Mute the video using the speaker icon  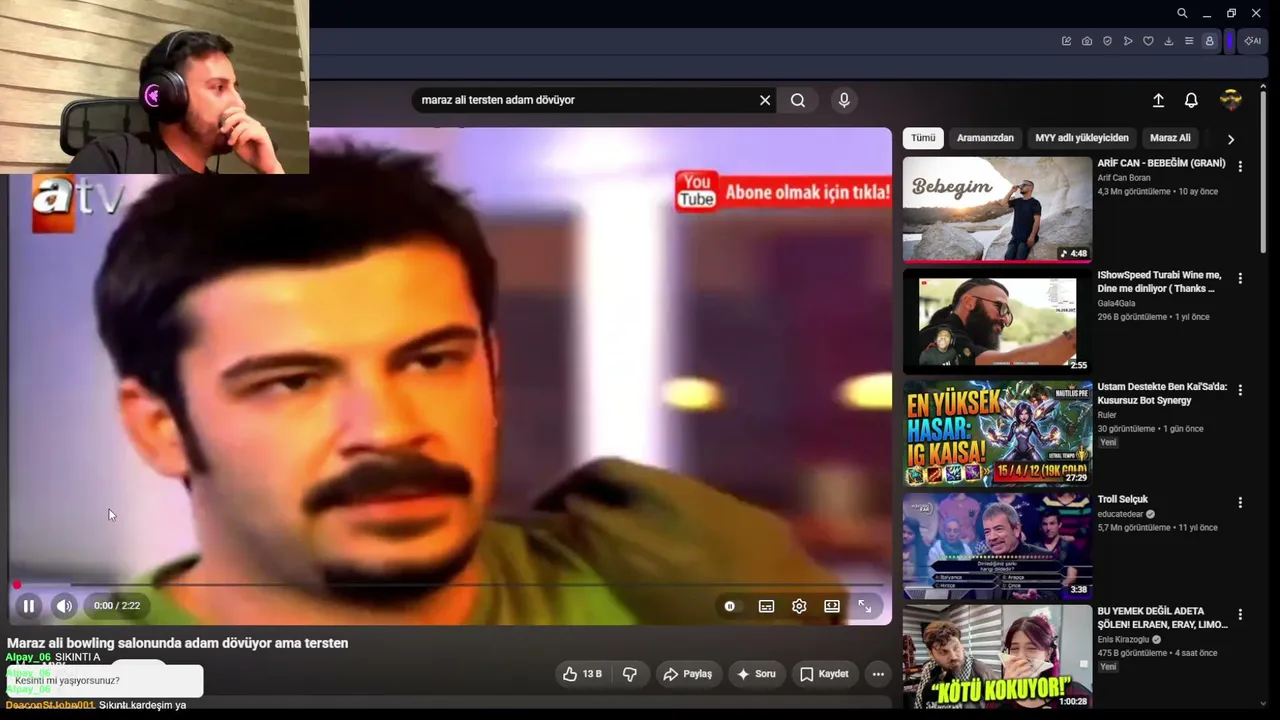pyautogui.click(x=64, y=606)
